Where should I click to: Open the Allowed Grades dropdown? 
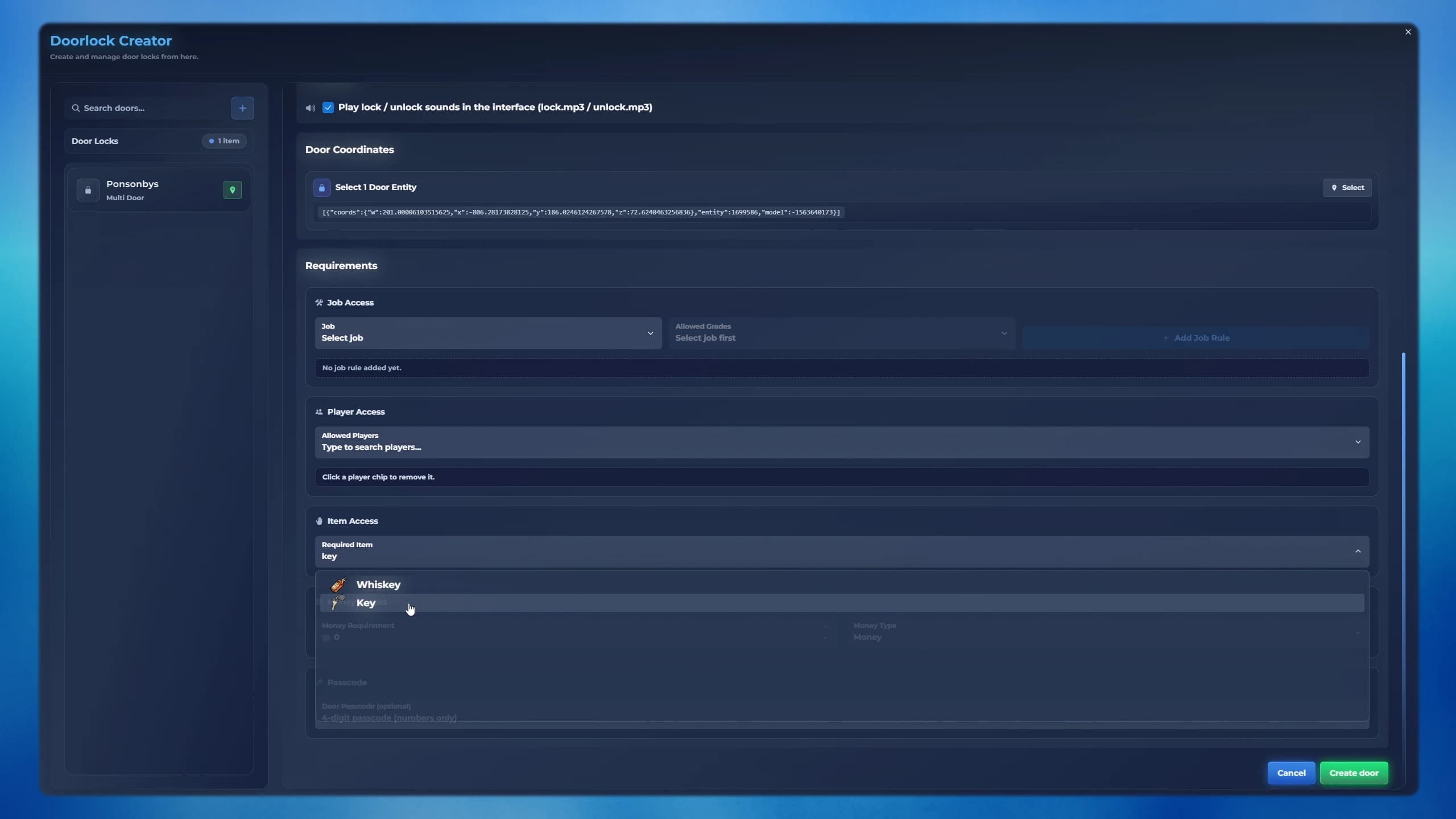(x=842, y=333)
